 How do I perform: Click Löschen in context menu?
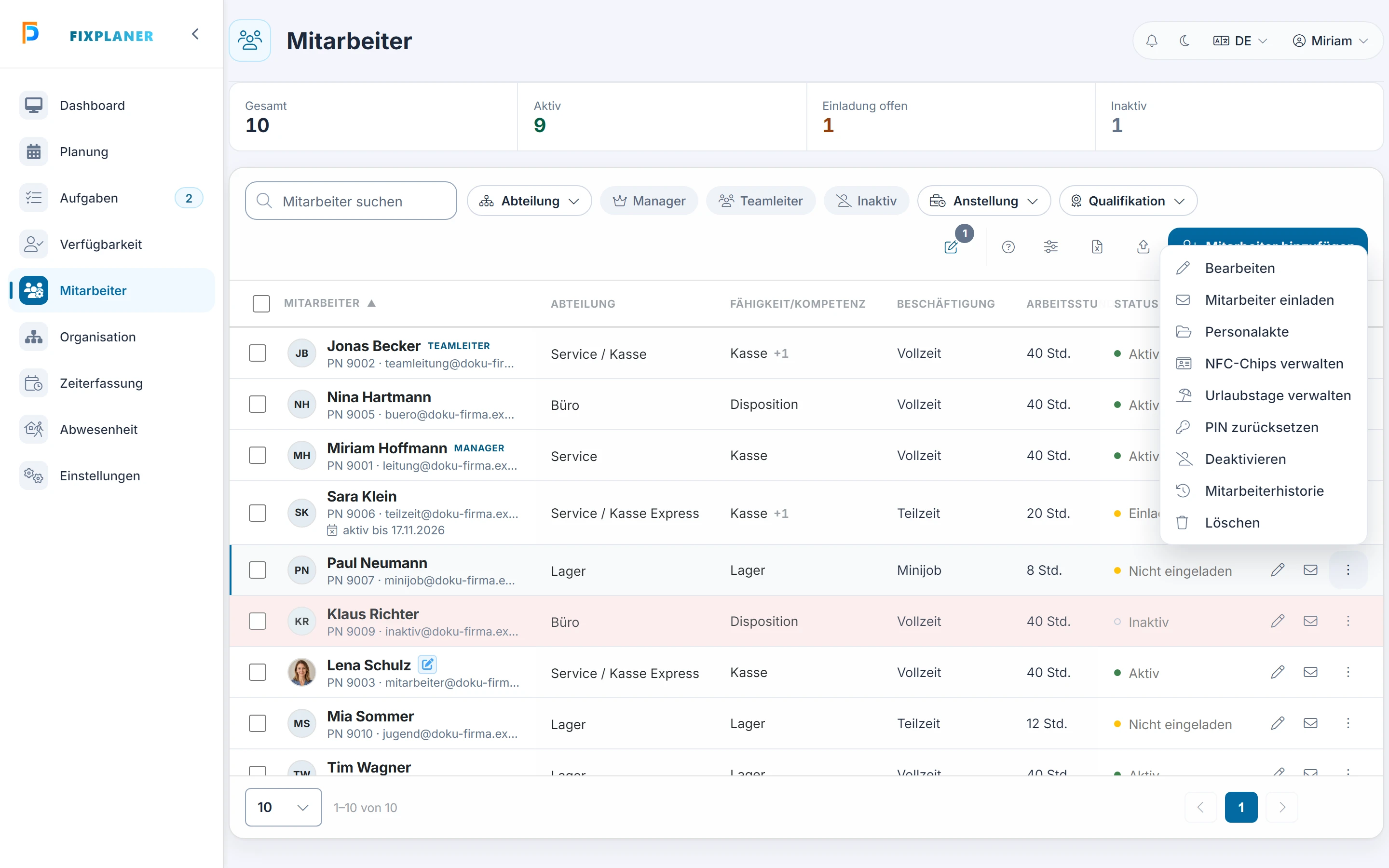(x=1263, y=523)
